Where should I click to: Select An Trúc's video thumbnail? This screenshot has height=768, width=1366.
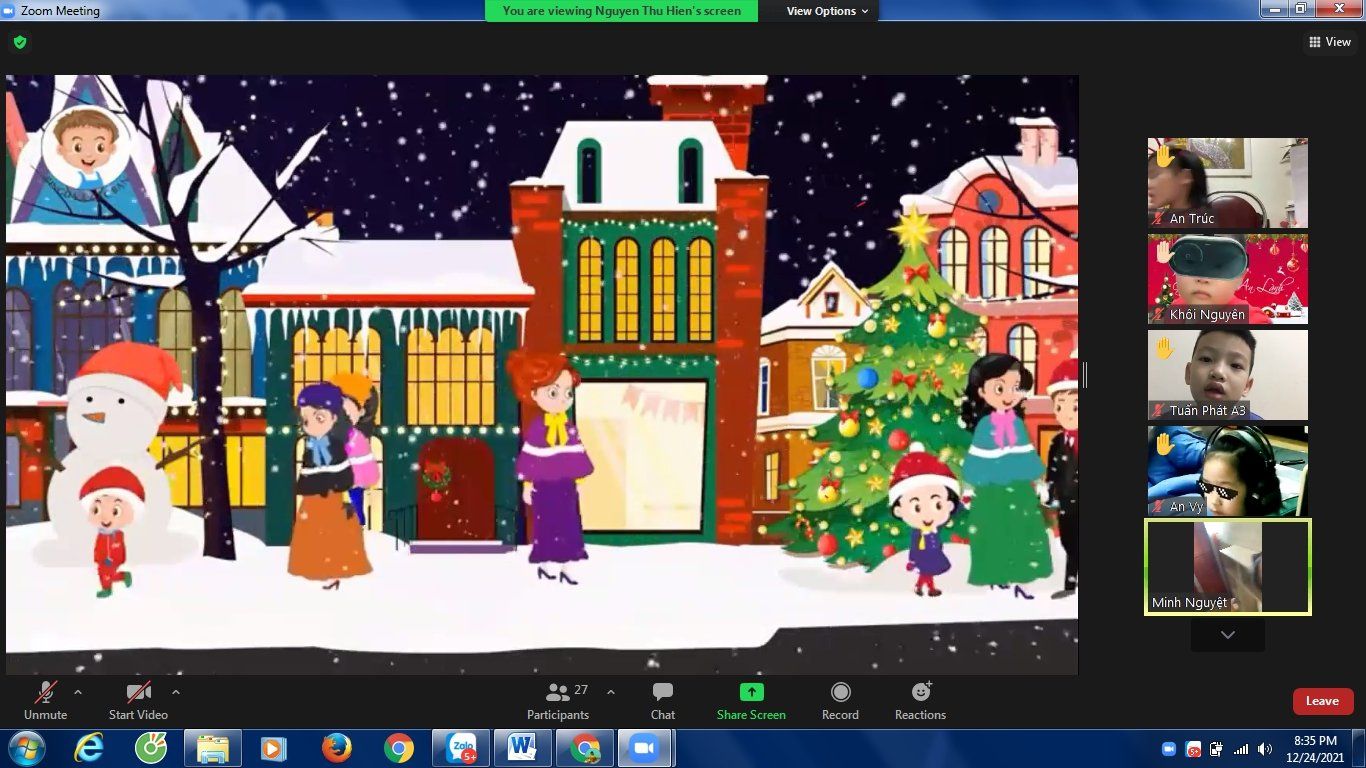point(1227,182)
